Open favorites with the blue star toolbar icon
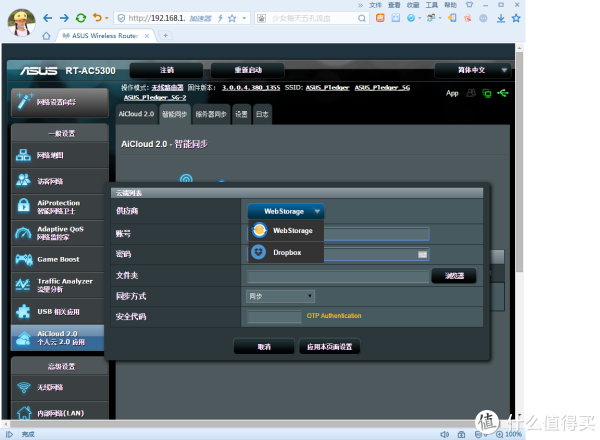Viewport: 600px width, 440px height. (x=516, y=18)
